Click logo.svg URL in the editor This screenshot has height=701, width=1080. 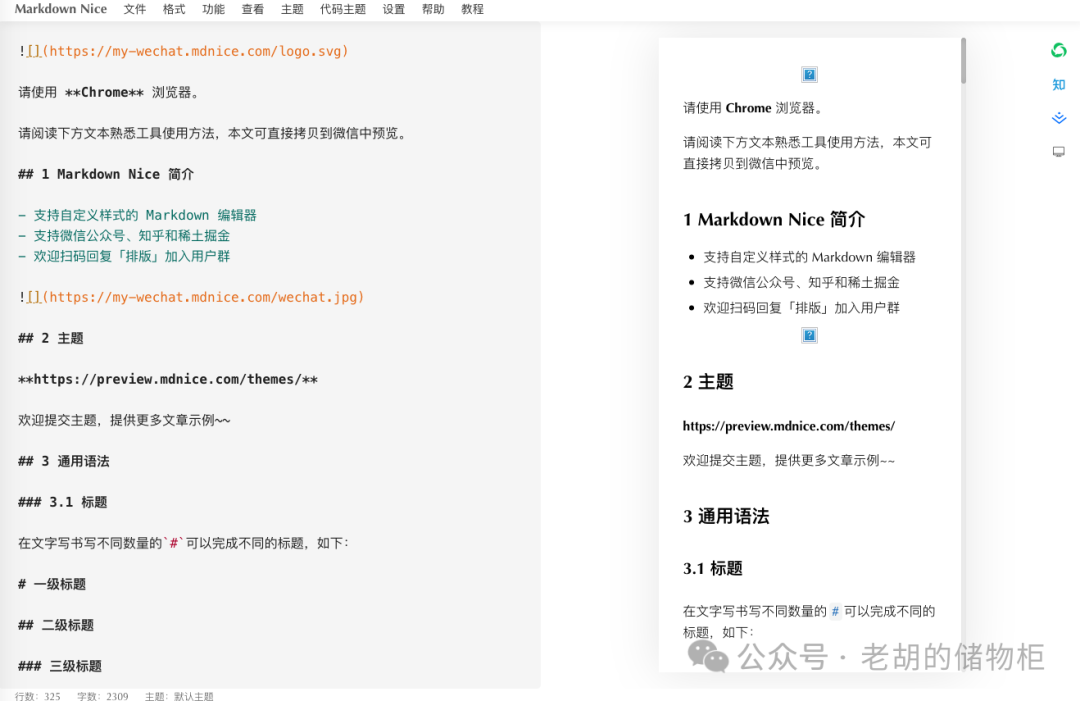coord(196,51)
